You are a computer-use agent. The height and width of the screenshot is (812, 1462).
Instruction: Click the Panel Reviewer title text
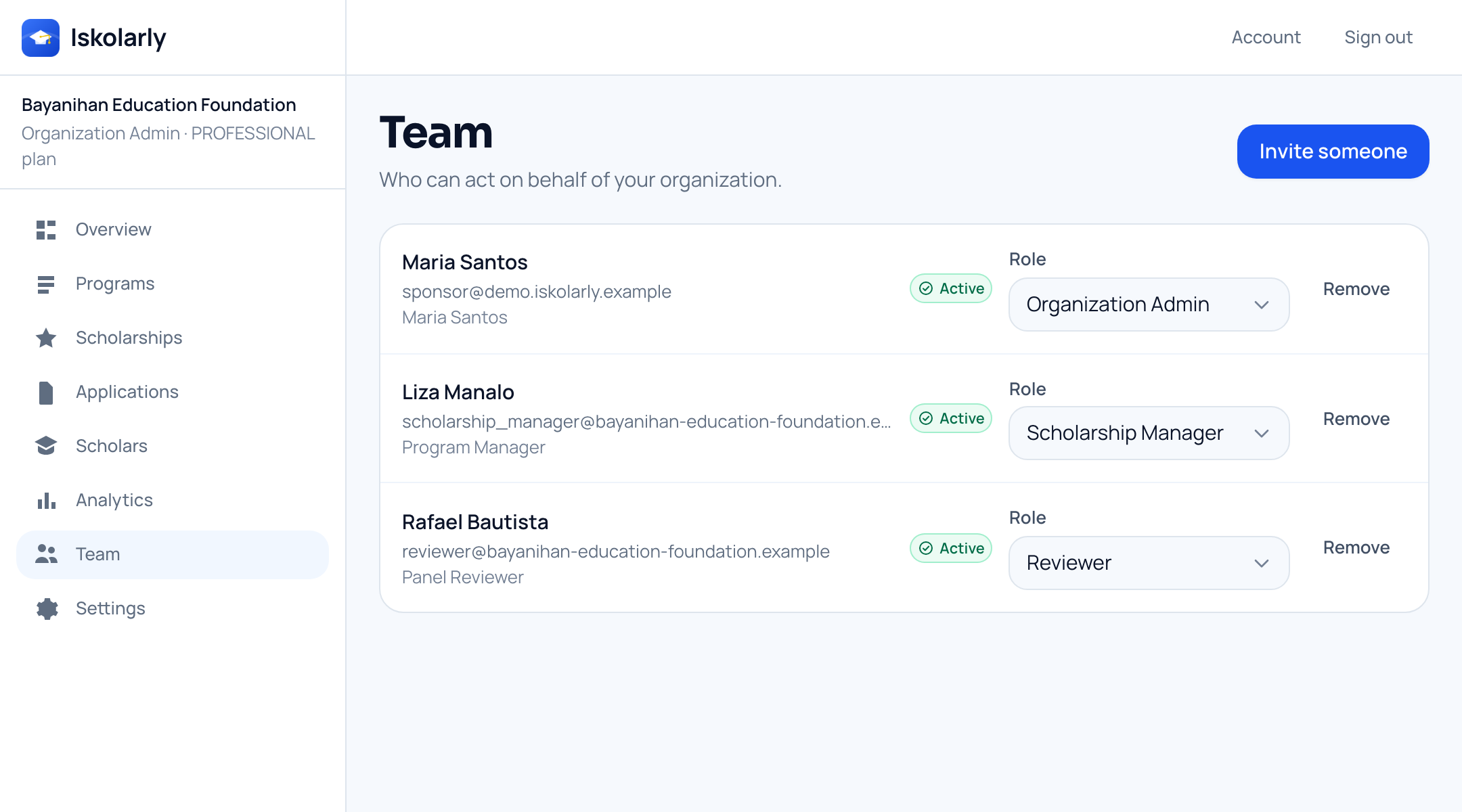463,577
